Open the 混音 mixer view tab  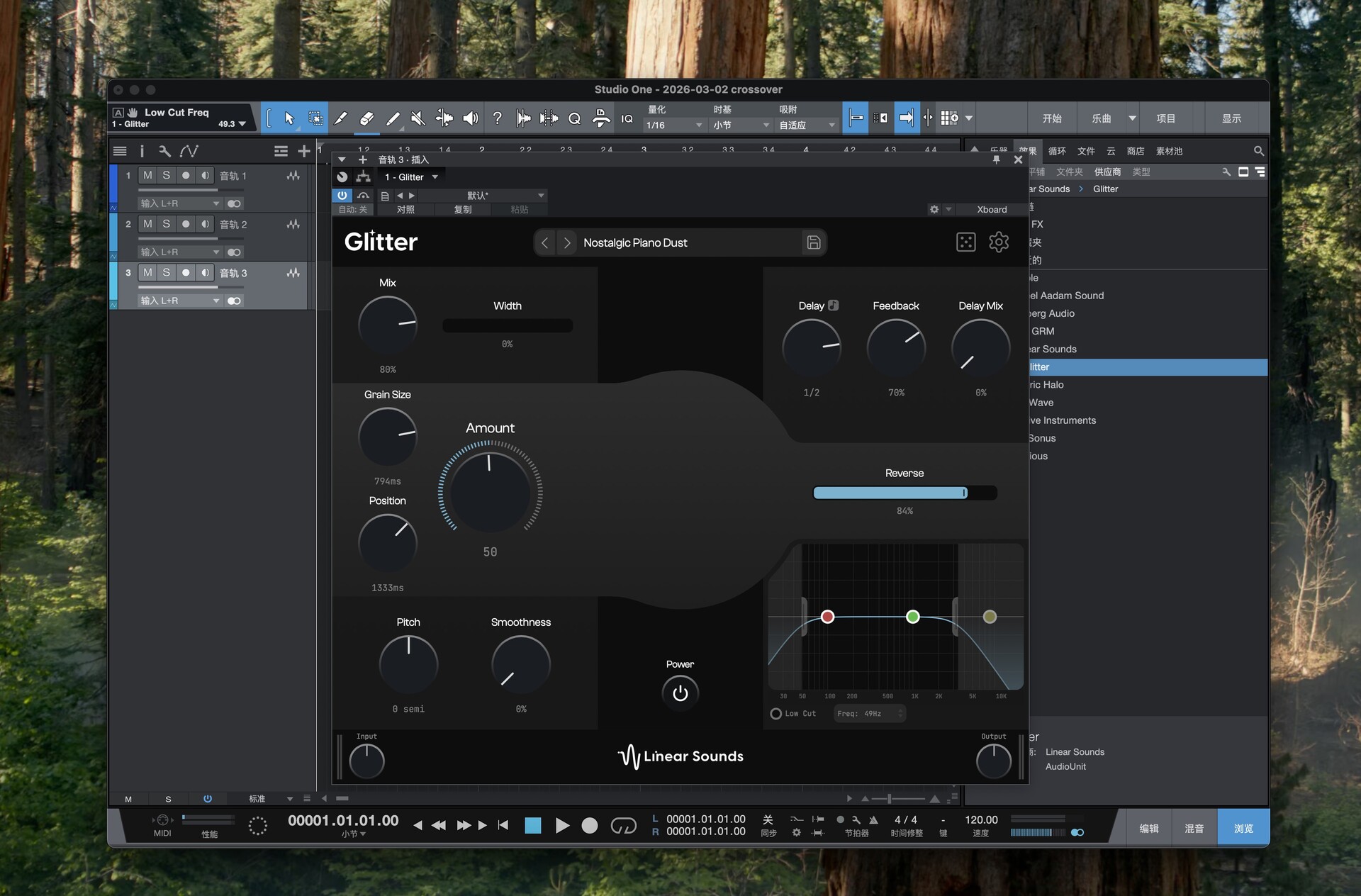(1194, 828)
